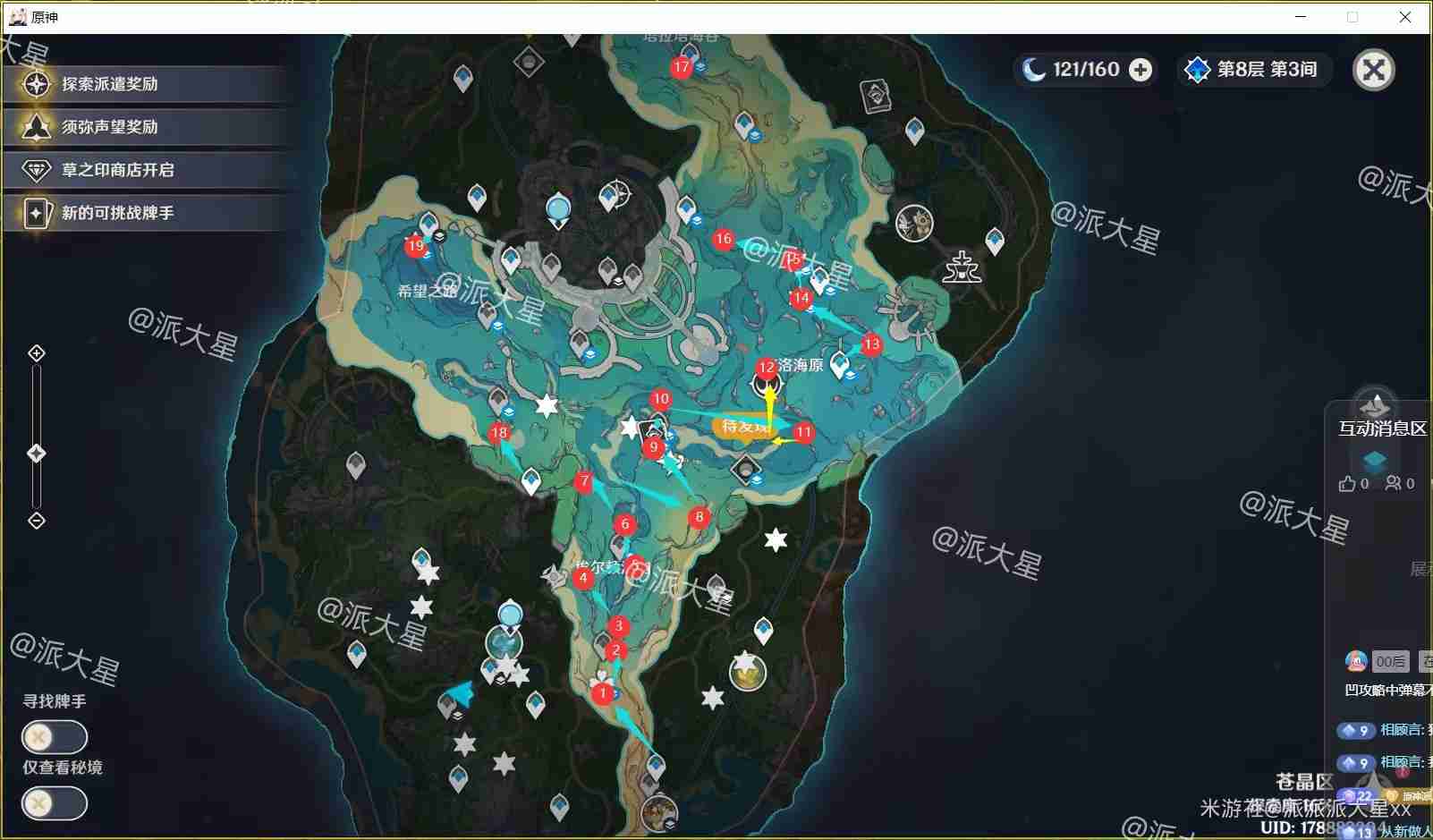Select the waypoint beside marker 19

point(429,225)
